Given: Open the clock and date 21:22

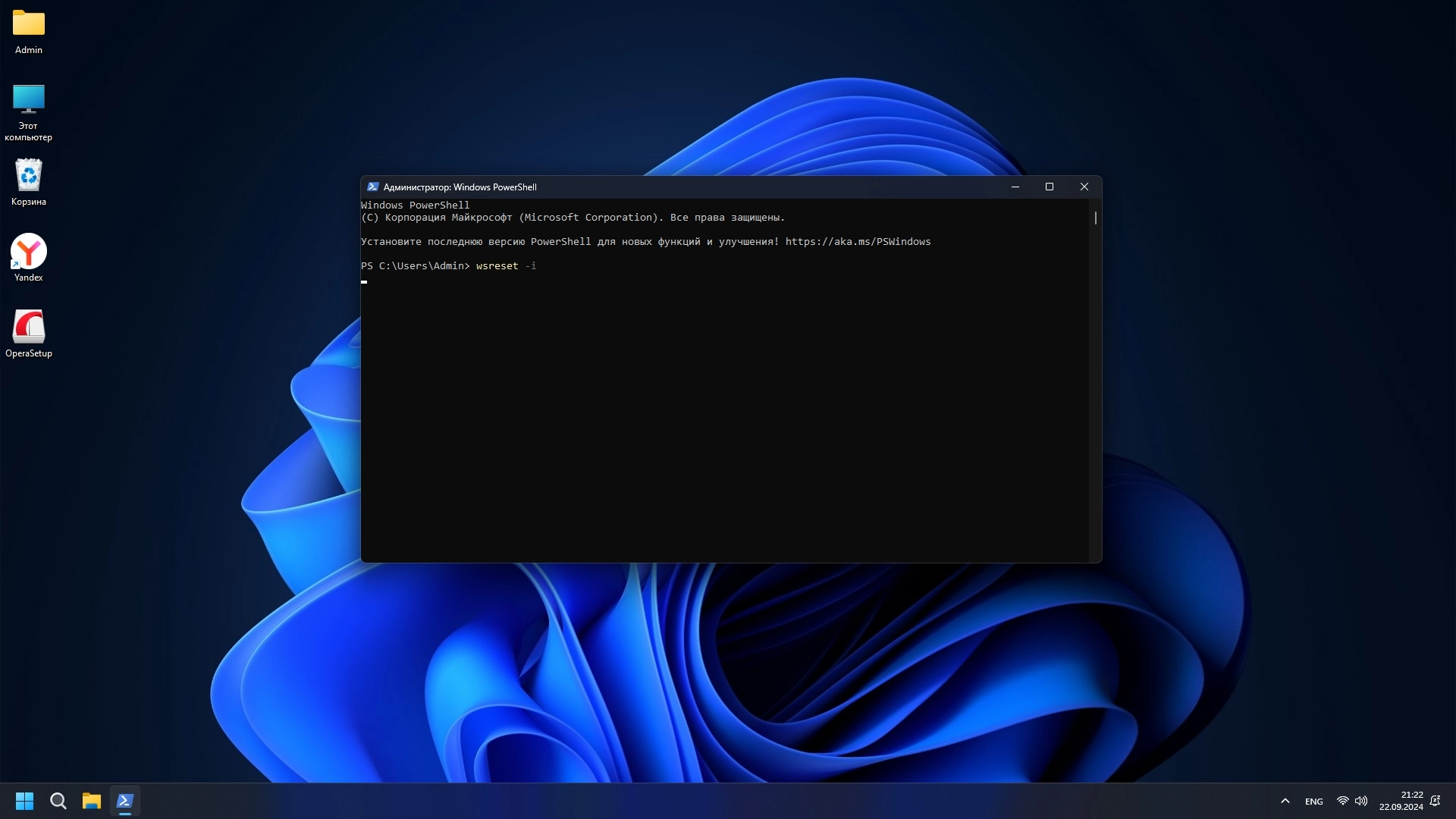Looking at the screenshot, I should pos(1401,801).
